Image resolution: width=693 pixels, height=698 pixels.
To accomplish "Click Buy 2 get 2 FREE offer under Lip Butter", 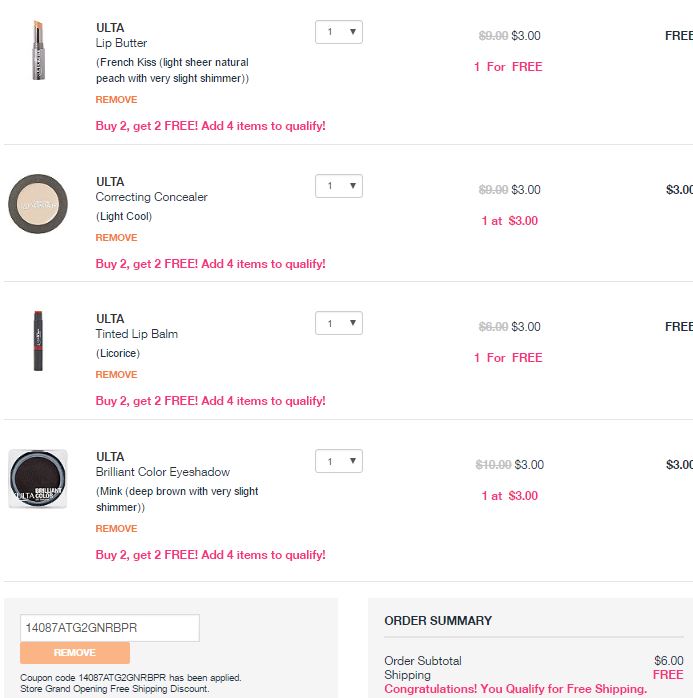I will (210, 126).
